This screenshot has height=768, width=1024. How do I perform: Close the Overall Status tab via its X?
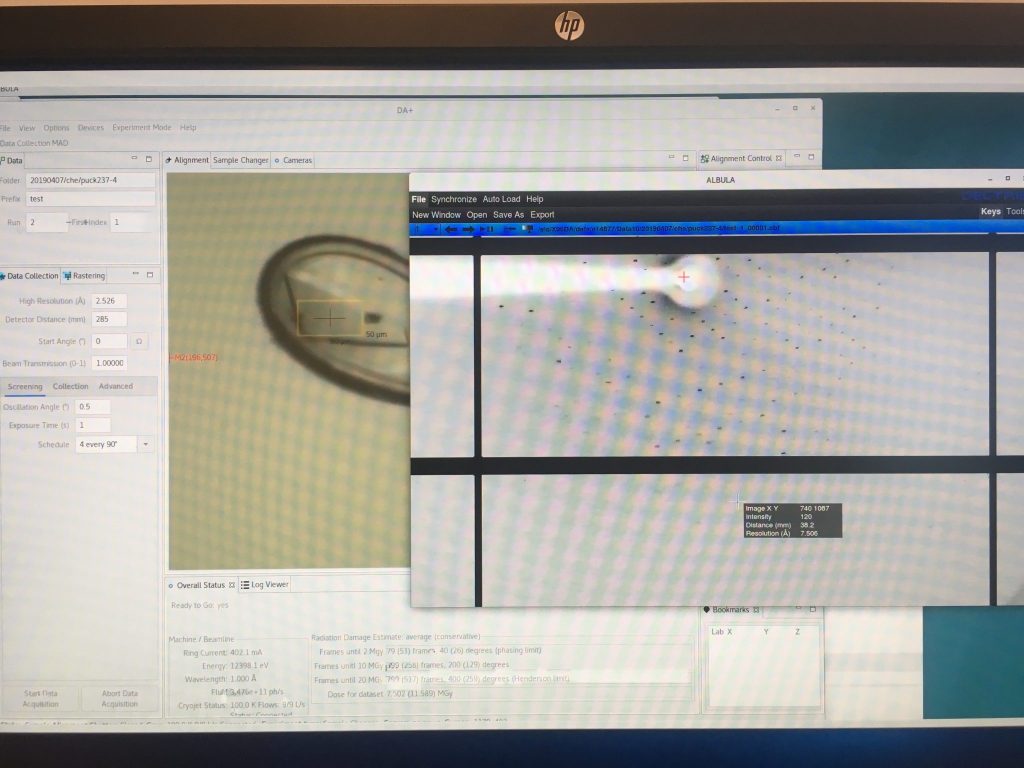[x=231, y=585]
